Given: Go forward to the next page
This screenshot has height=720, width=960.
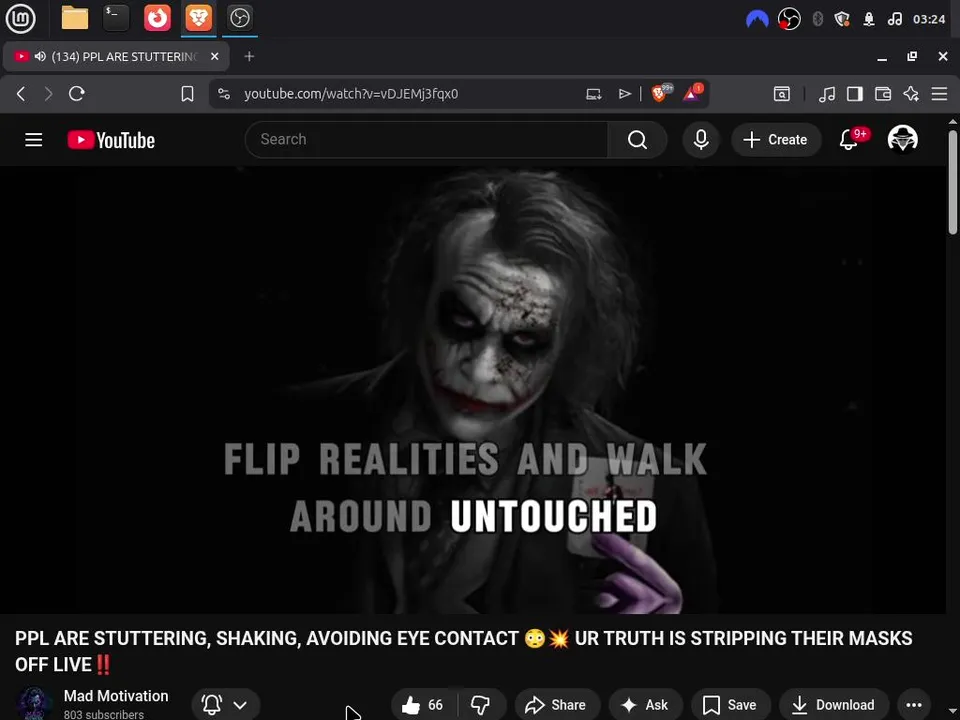Looking at the screenshot, I should 48,94.
